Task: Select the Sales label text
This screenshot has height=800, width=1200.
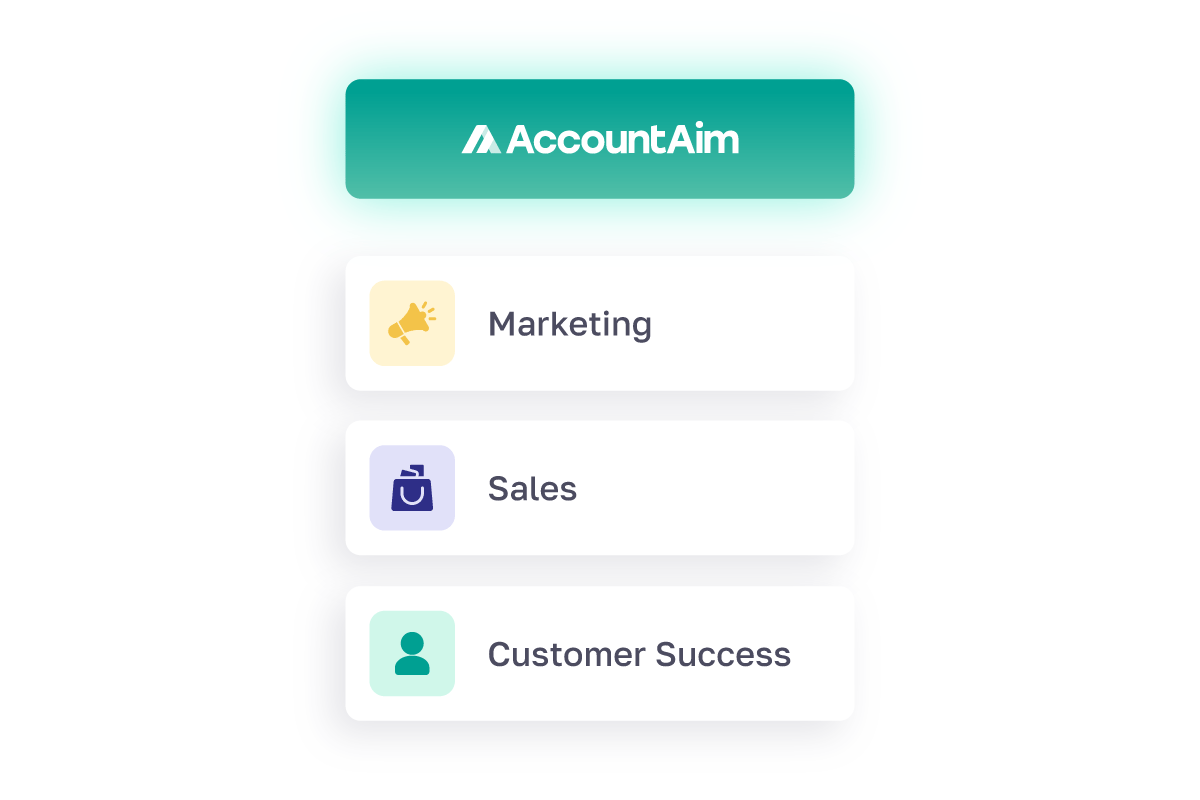Action: click(x=532, y=489)
